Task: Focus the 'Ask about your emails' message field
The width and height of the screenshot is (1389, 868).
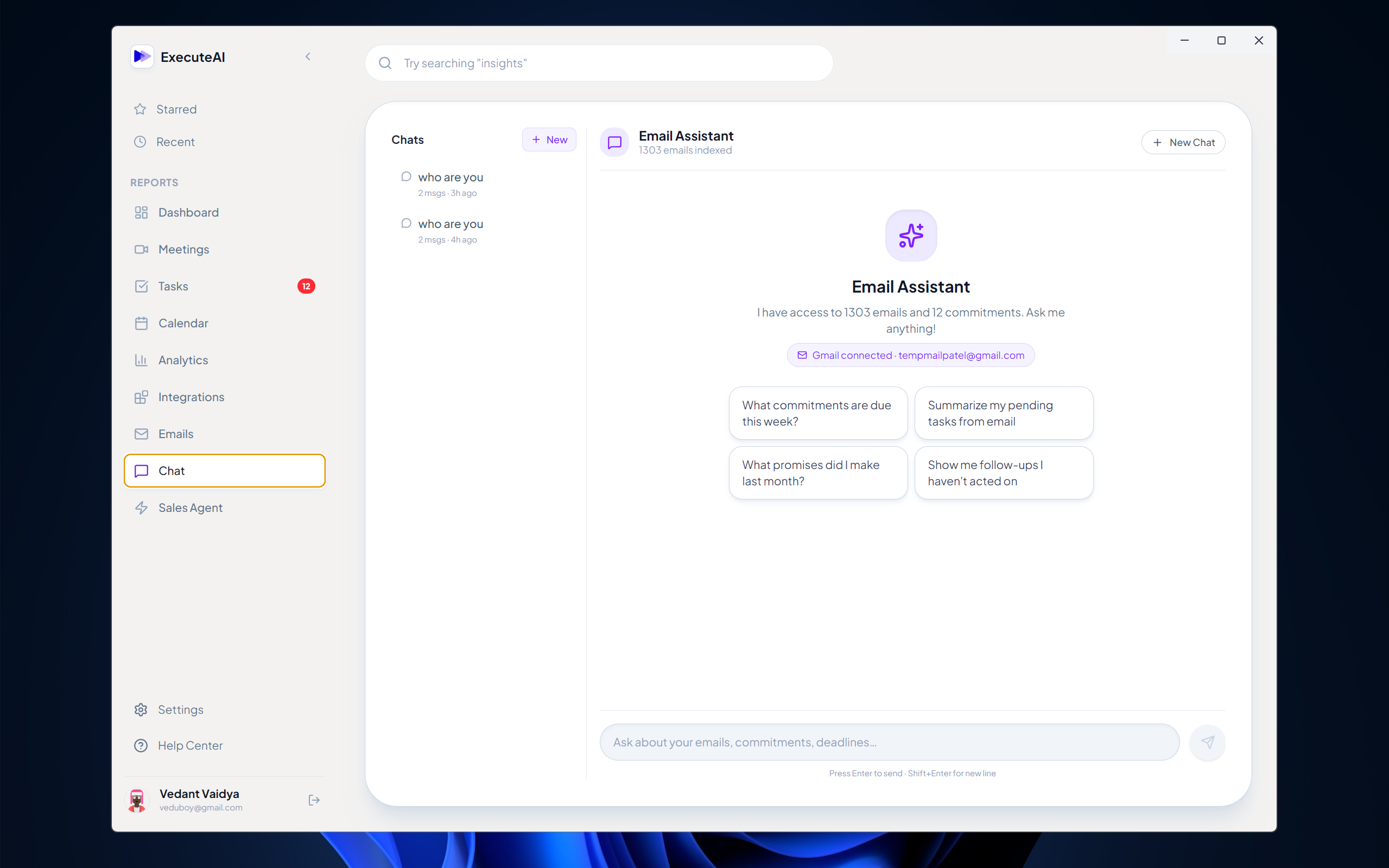Action: 889,742
